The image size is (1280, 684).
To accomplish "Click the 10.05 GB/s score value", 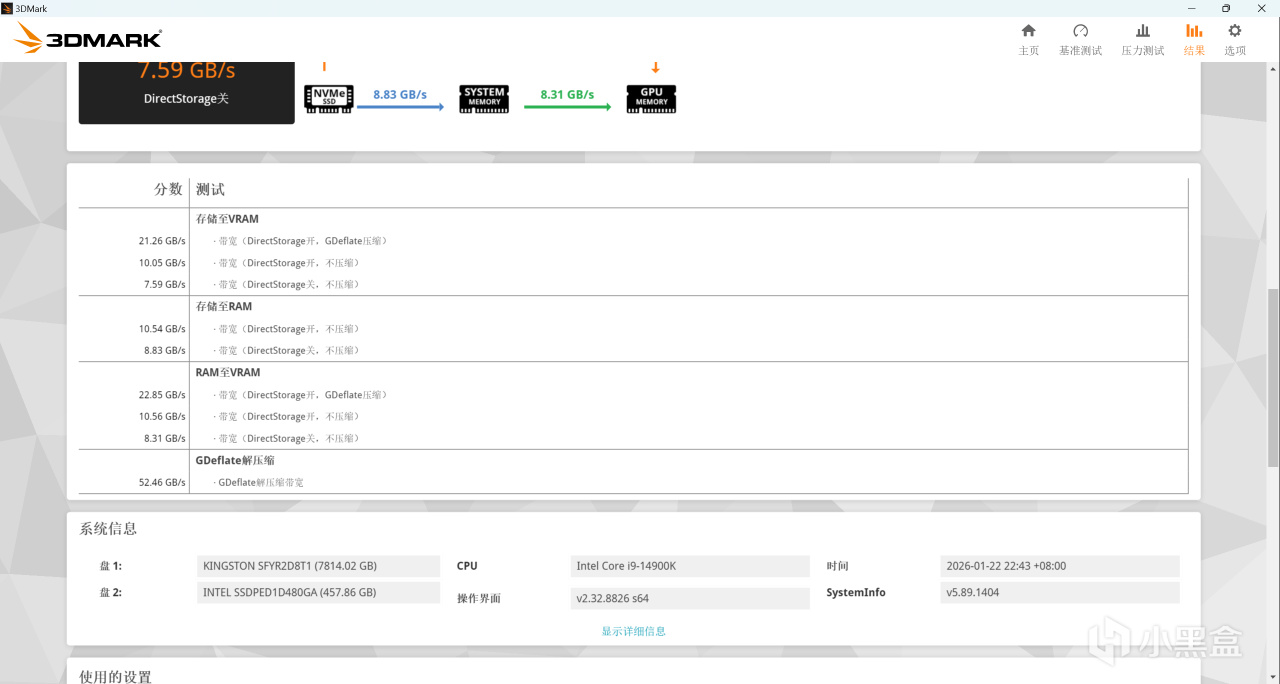I will click(162, 263).
